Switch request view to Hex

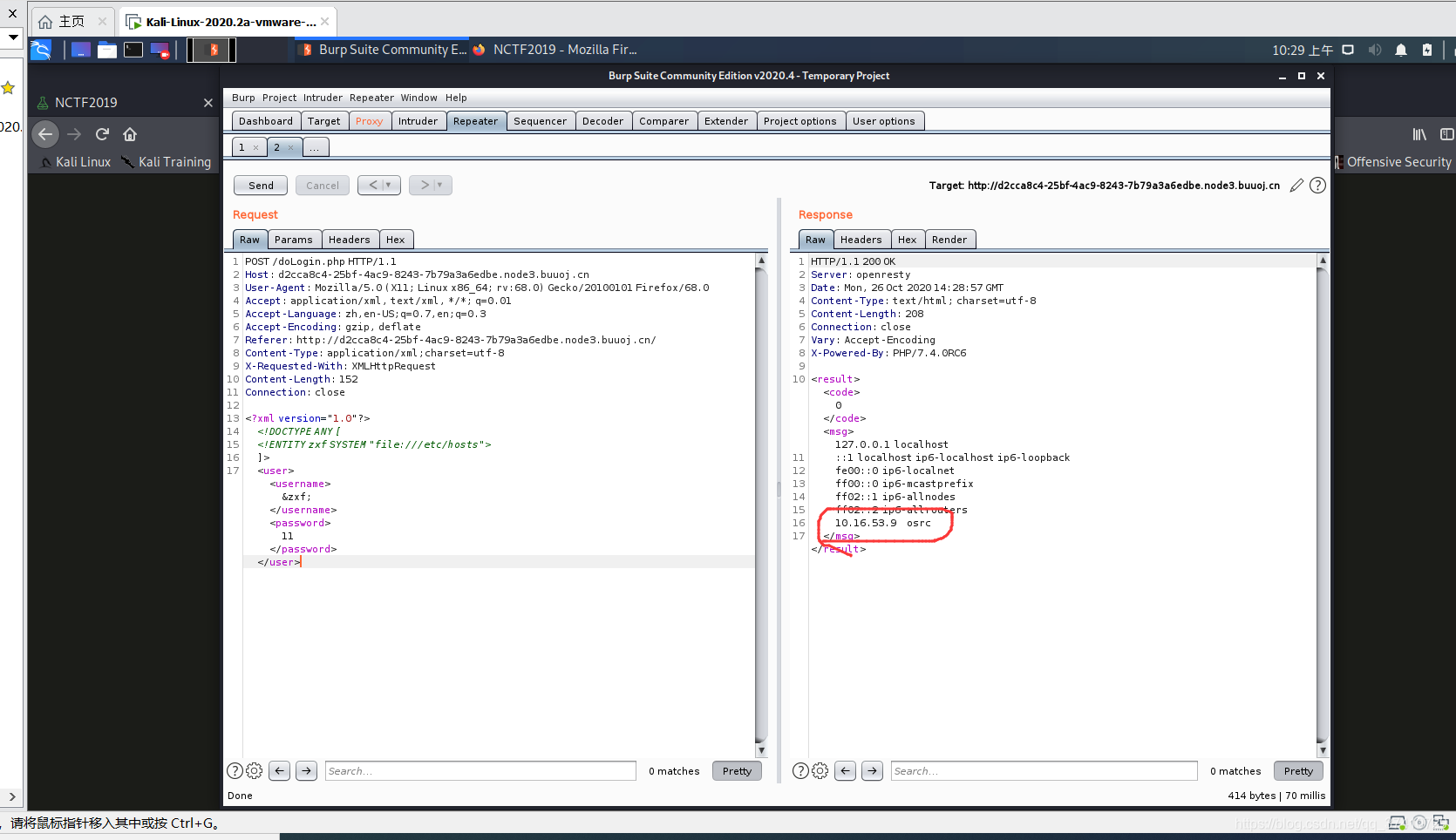pos(396,240)
